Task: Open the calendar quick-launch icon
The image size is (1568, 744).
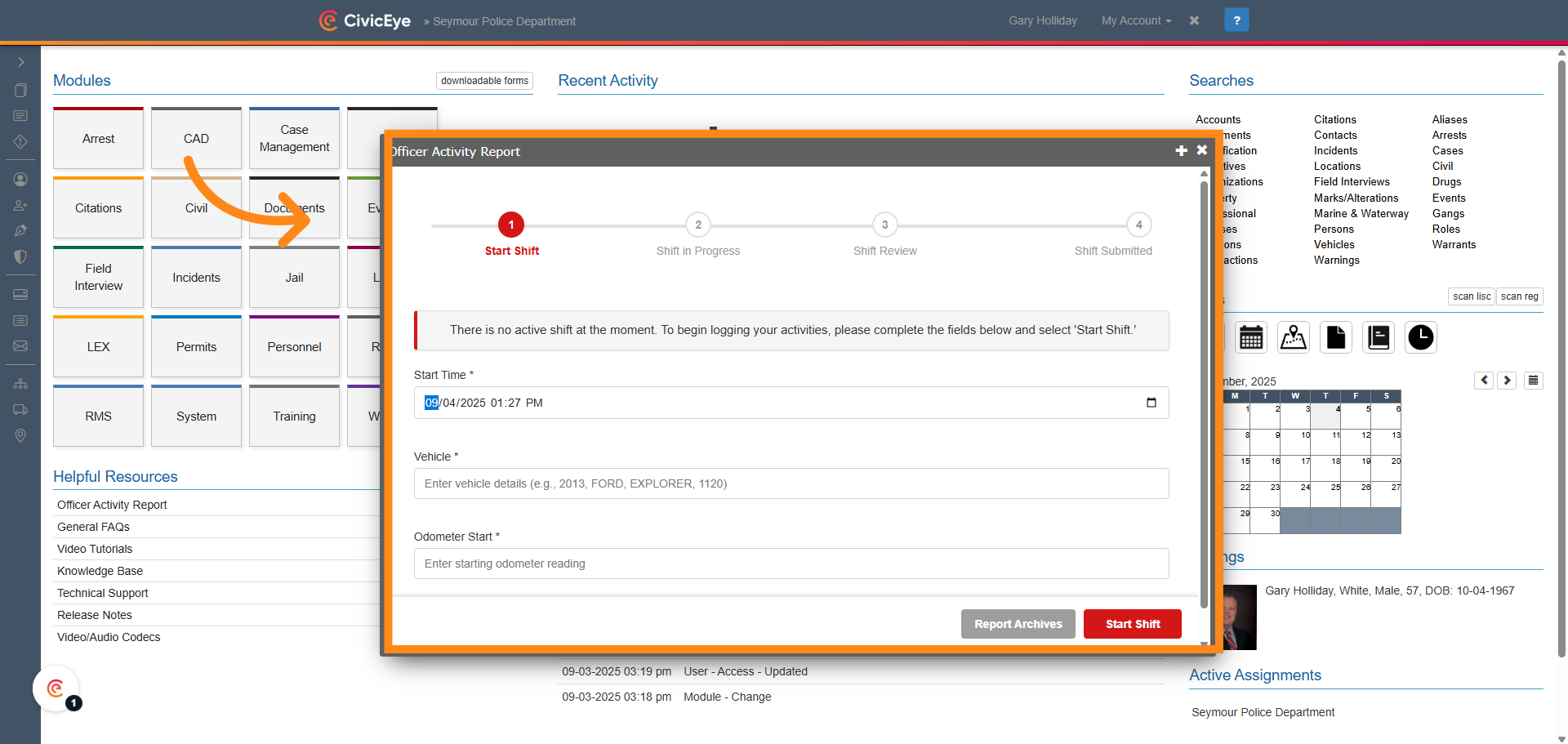Action: point(1251,337)
